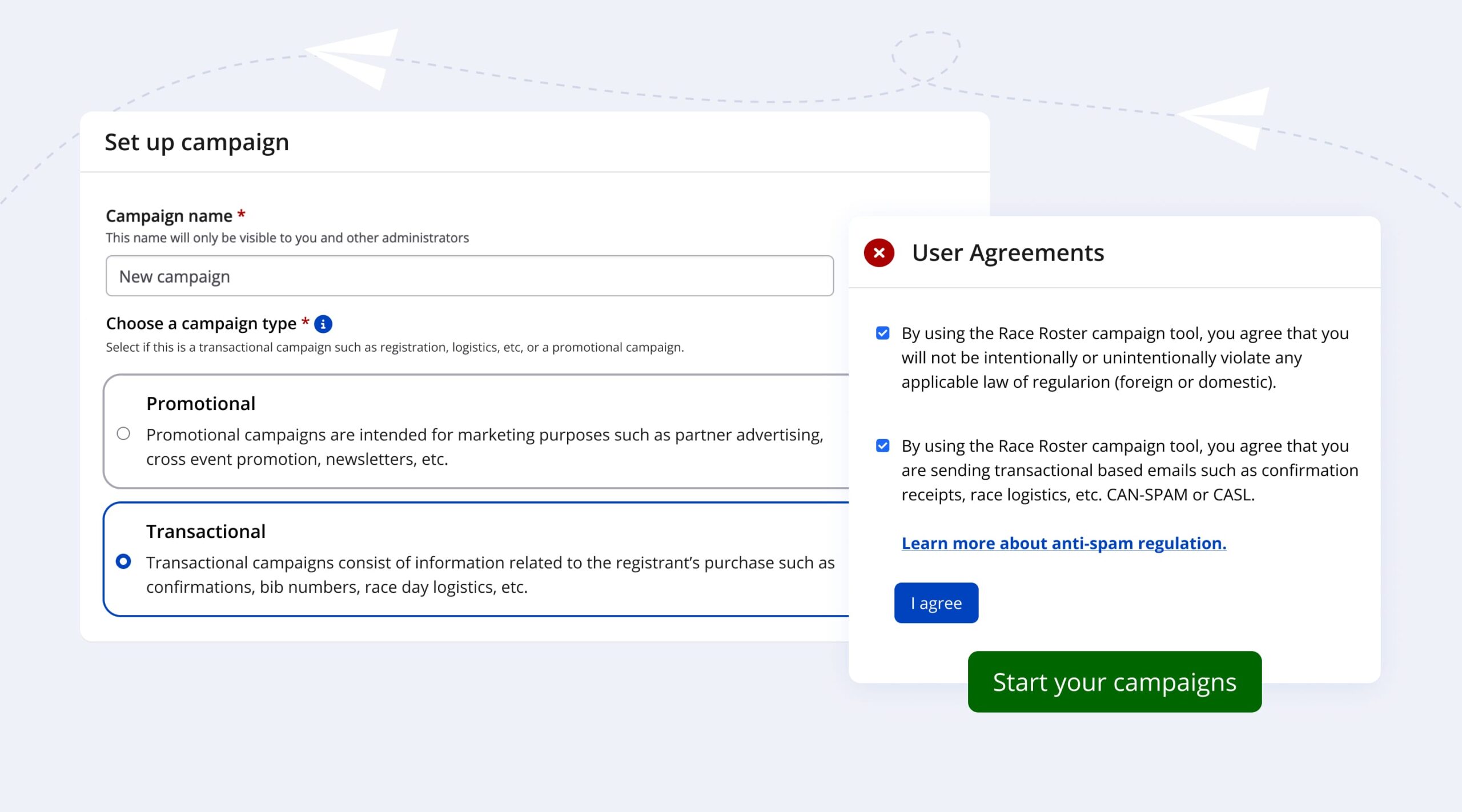Click the Transactional card title
The height and width of the screenshot is (812, 1462).
click(x=206, y=532)
